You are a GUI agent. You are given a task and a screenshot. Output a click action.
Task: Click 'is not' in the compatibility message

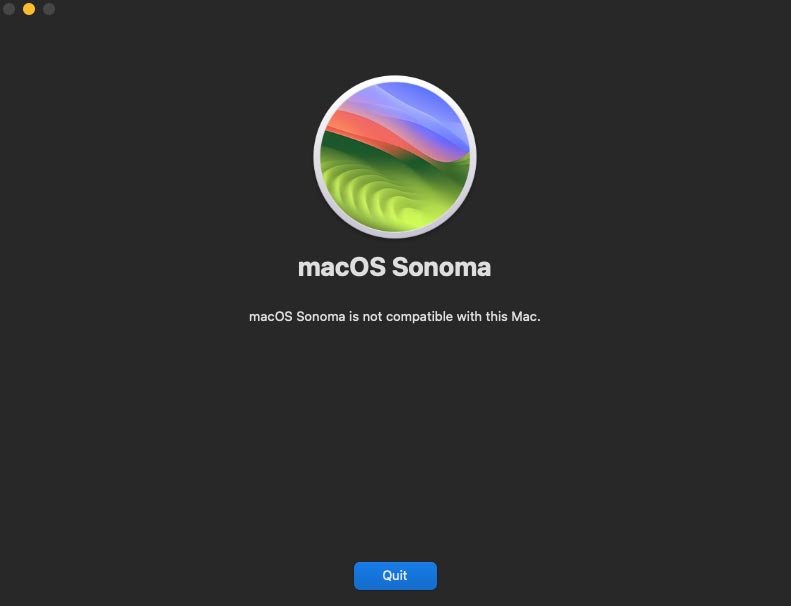click(366, 317)
